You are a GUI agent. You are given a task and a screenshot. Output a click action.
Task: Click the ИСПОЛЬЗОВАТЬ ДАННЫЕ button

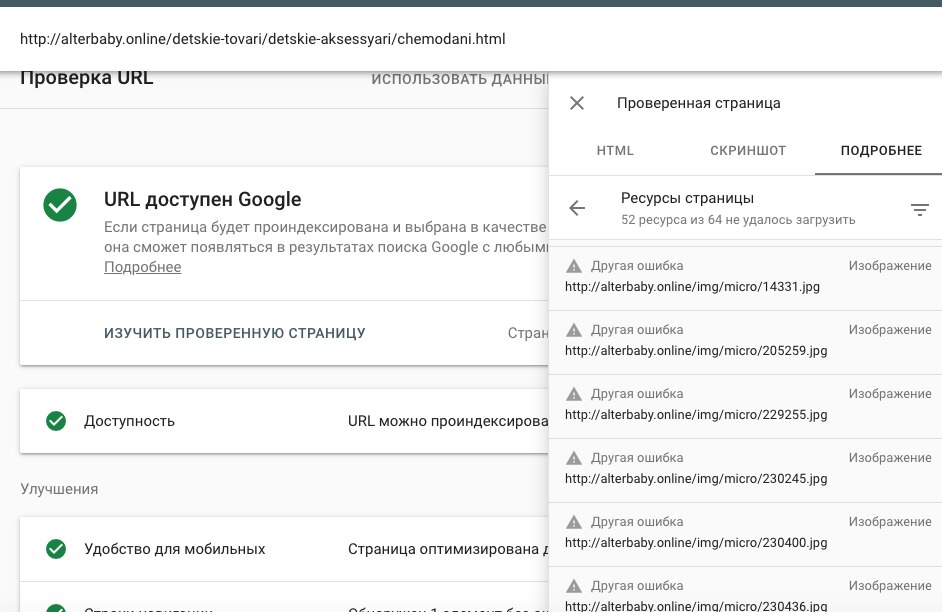pos(458,78)
